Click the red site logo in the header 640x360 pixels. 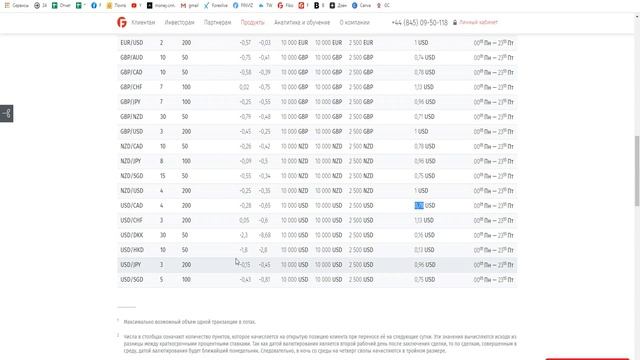coord(122,22)
